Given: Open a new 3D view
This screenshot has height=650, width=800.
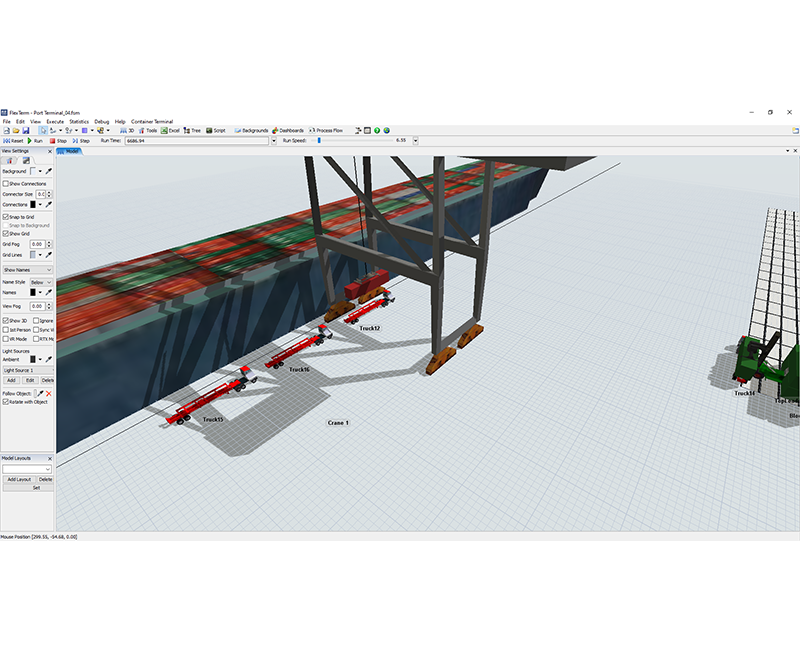Looking at the screenshot, I should pyautogui.click(x=129, y=131).
